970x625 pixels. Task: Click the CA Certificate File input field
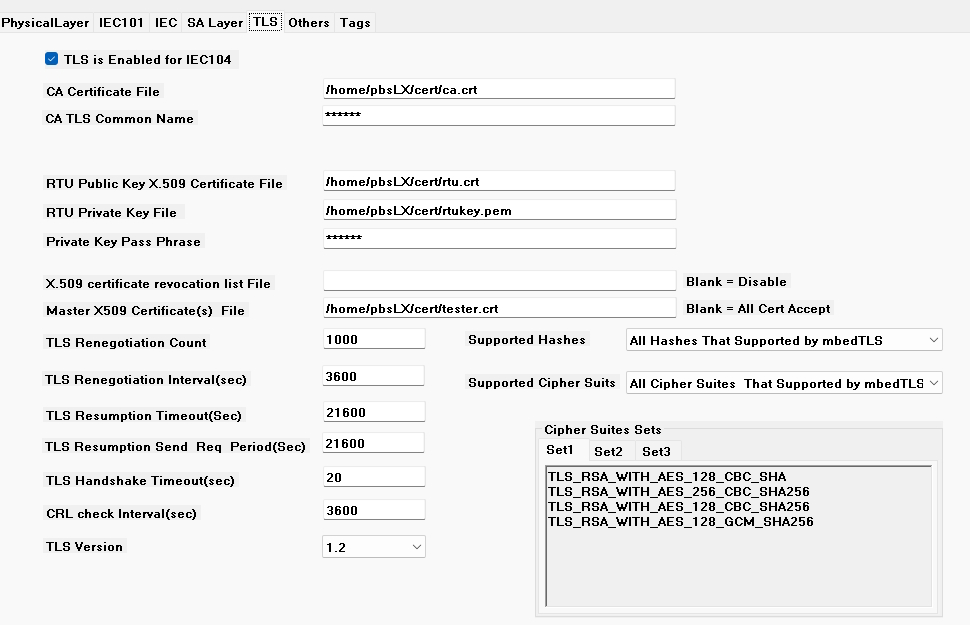tap(498, 88)
